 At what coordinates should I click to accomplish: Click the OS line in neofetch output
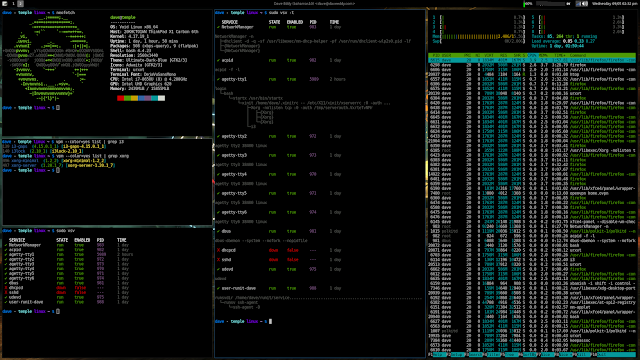pos(134,27)
